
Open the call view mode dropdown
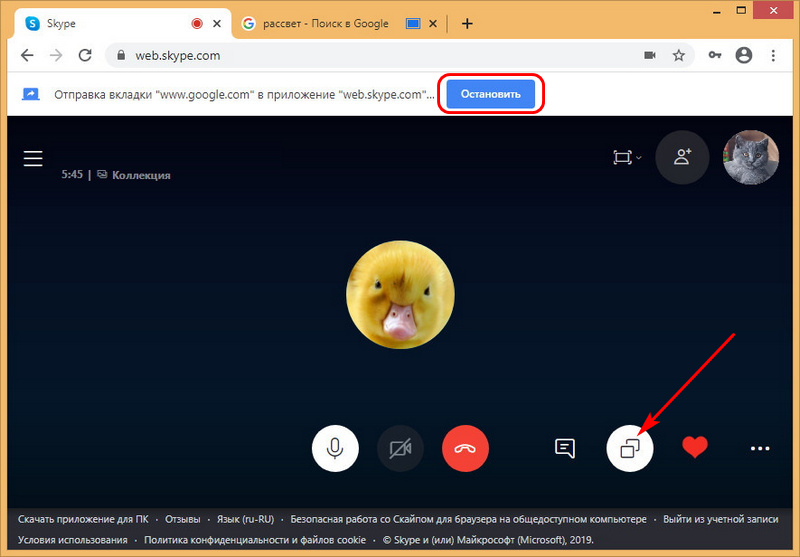627,157
